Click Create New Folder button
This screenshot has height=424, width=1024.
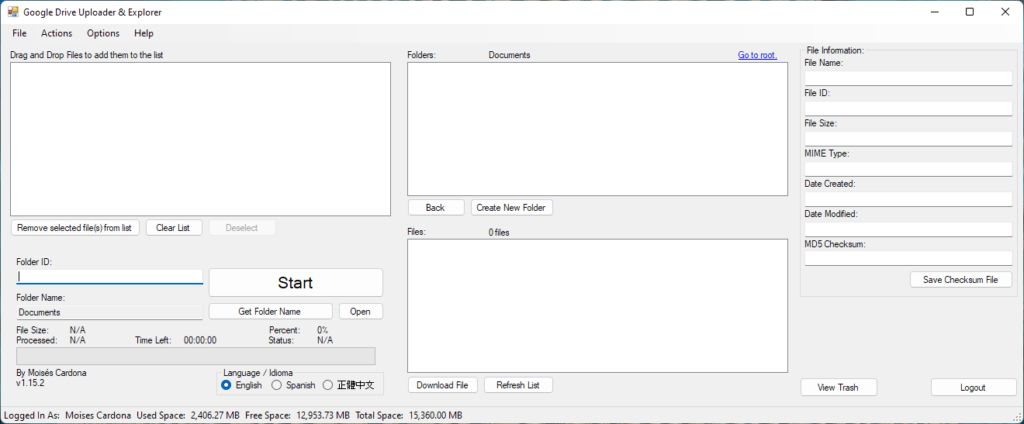512,208
